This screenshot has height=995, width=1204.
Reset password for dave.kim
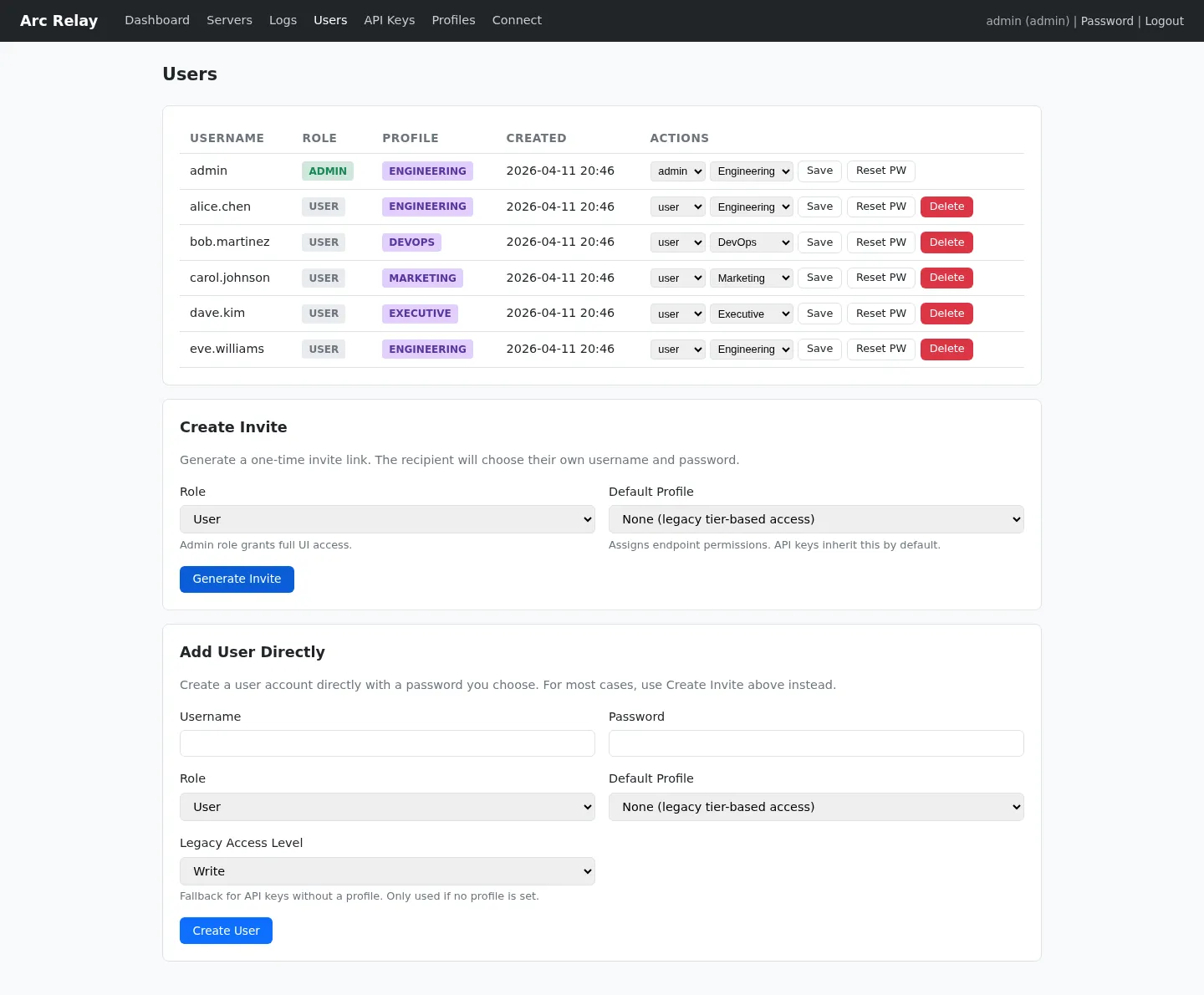click(x=881, y=314)
